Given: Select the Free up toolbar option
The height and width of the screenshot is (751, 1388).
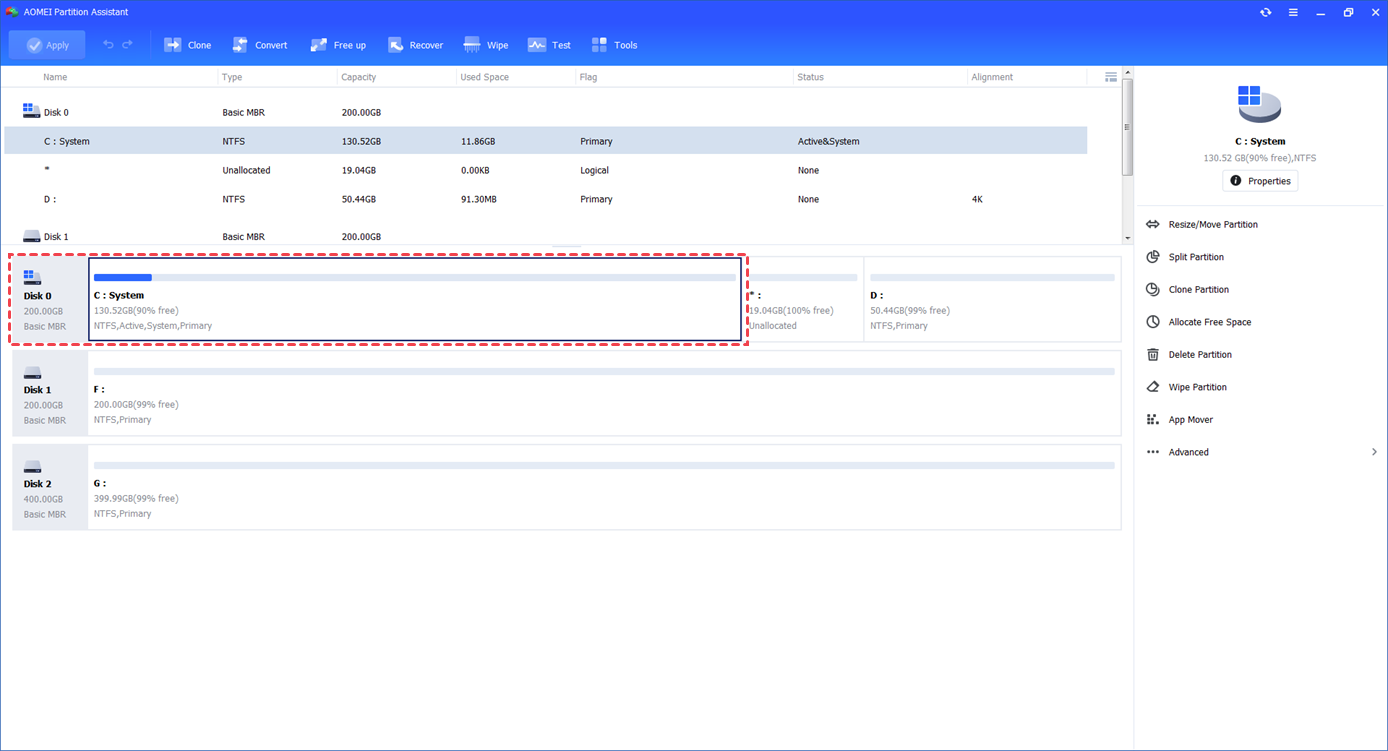Looking at the screenshot, I should pyautogui.click(x=338, y=45).
